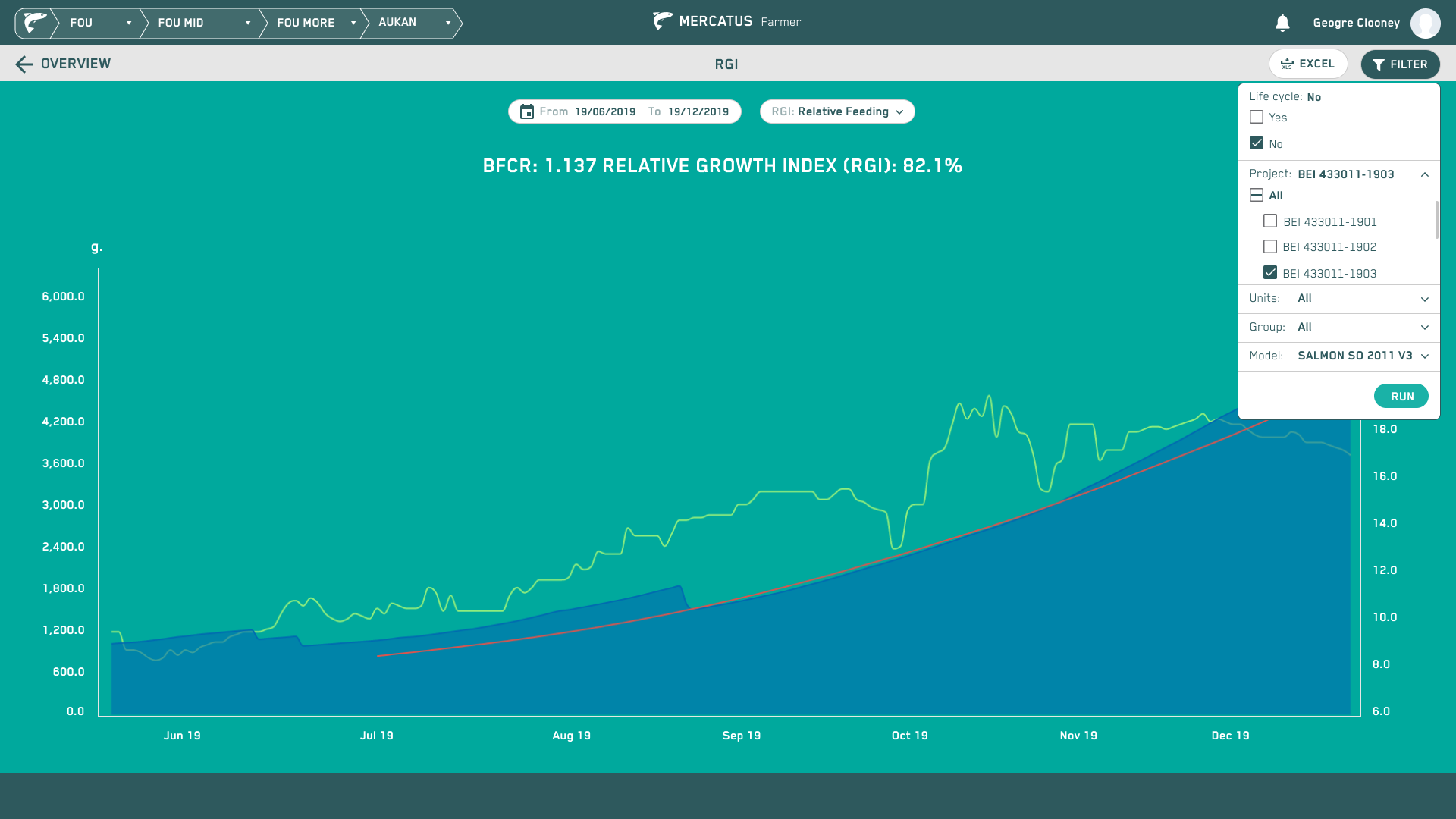The height and width of the screenshot is (819, 1456).
Task: Tick the BEI 433011-1901 project checkbox
Action: (x=1270, y=221)
